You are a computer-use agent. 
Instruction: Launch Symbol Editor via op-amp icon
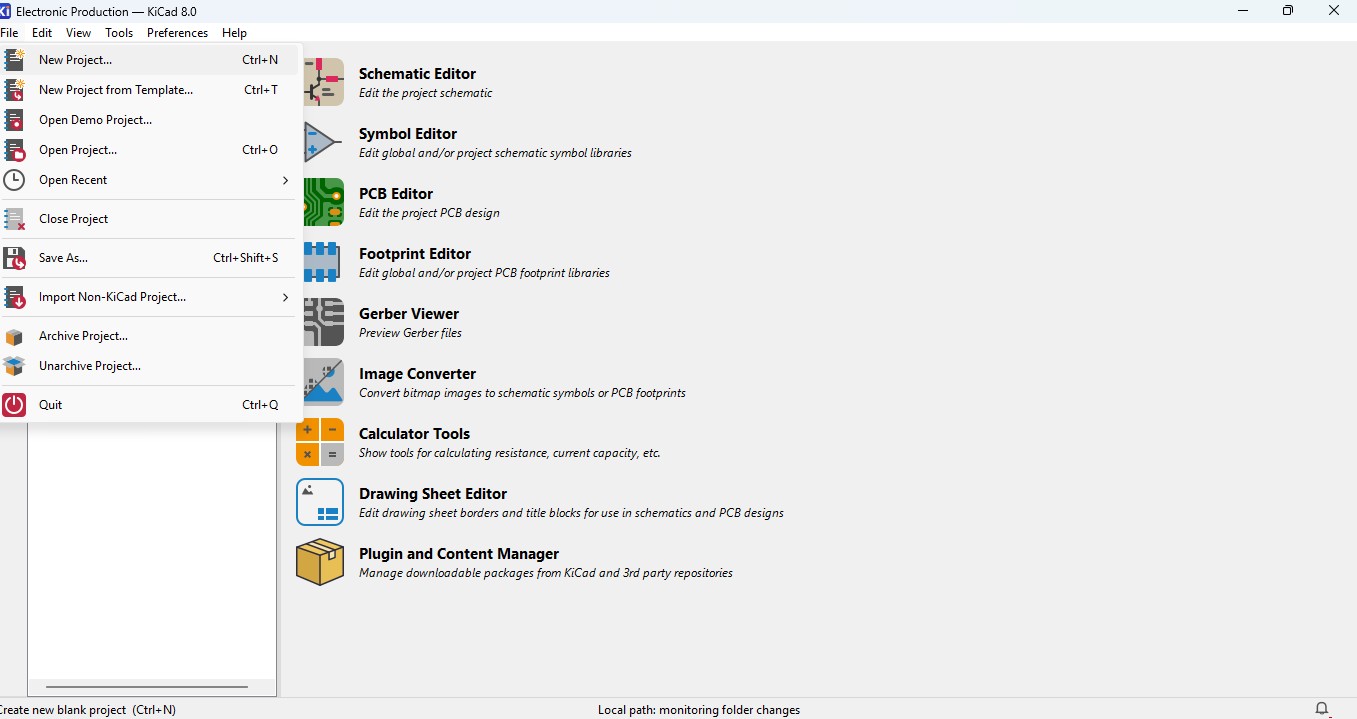pos(322,142)
